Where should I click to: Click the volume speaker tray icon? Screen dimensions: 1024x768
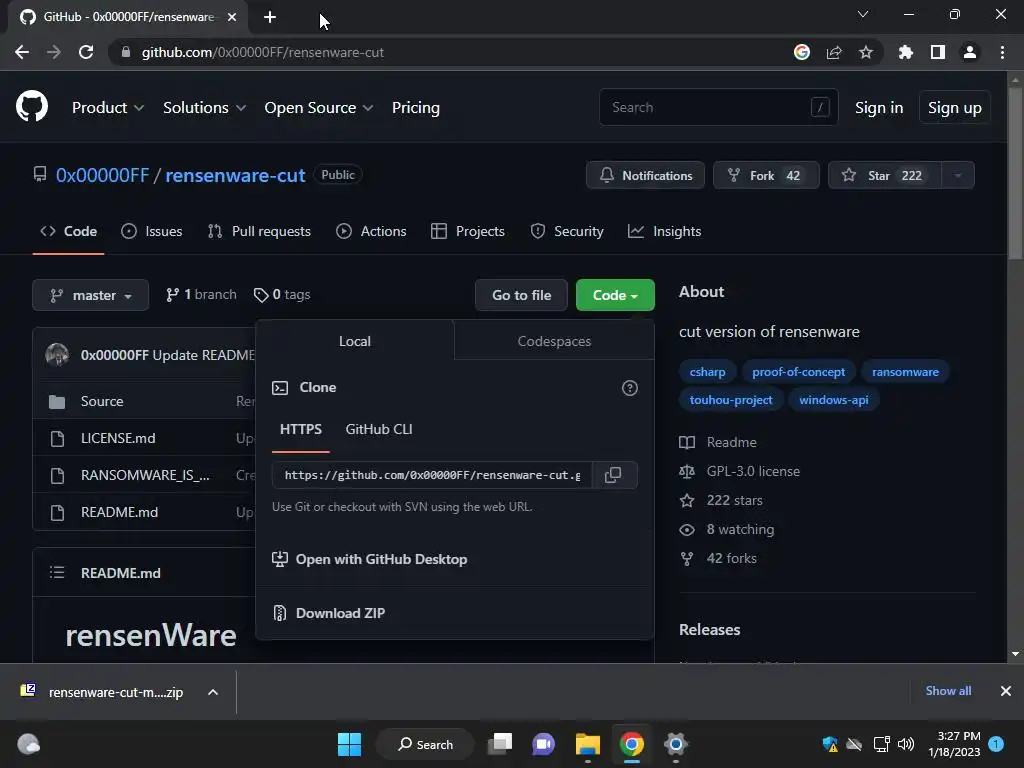(x=906, y=744)
